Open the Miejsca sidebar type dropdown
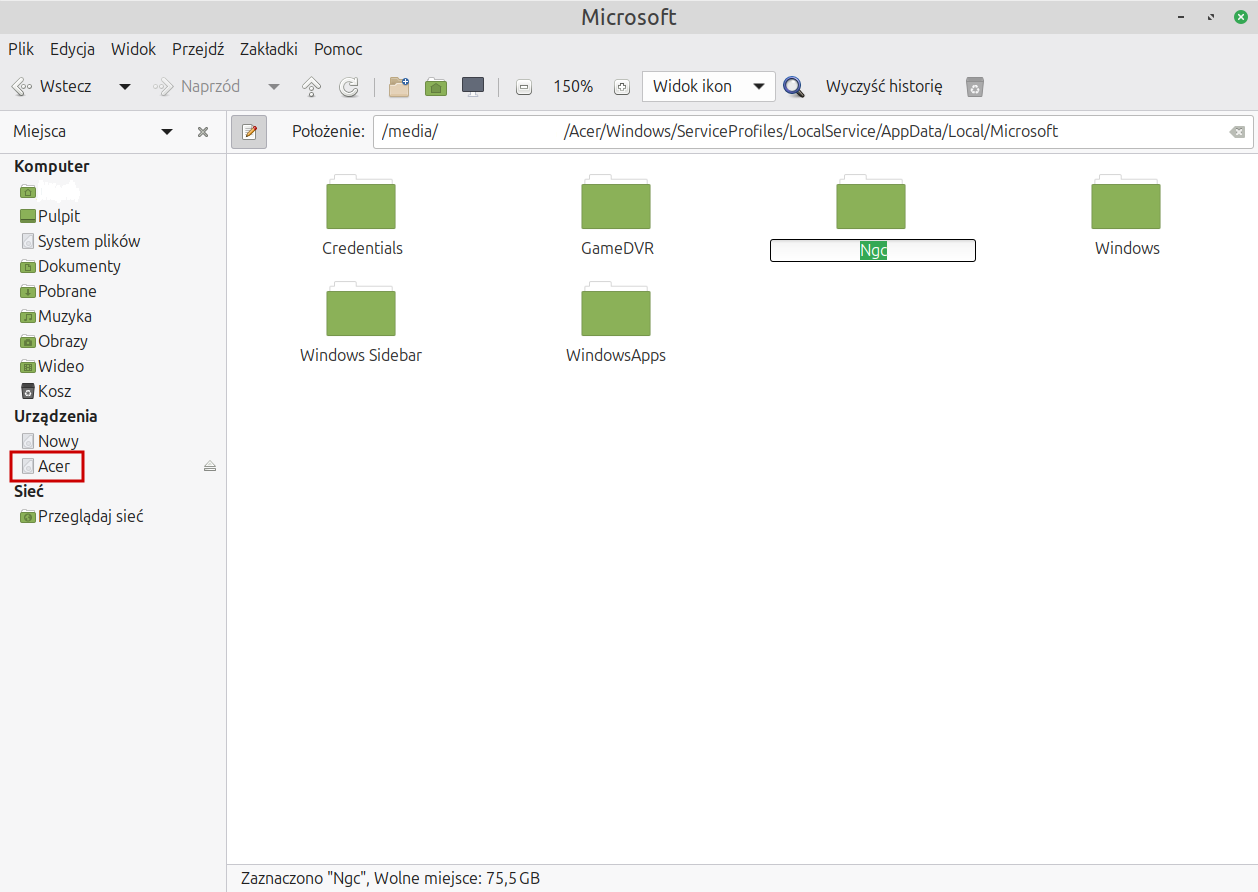 (x=167, y=132)
